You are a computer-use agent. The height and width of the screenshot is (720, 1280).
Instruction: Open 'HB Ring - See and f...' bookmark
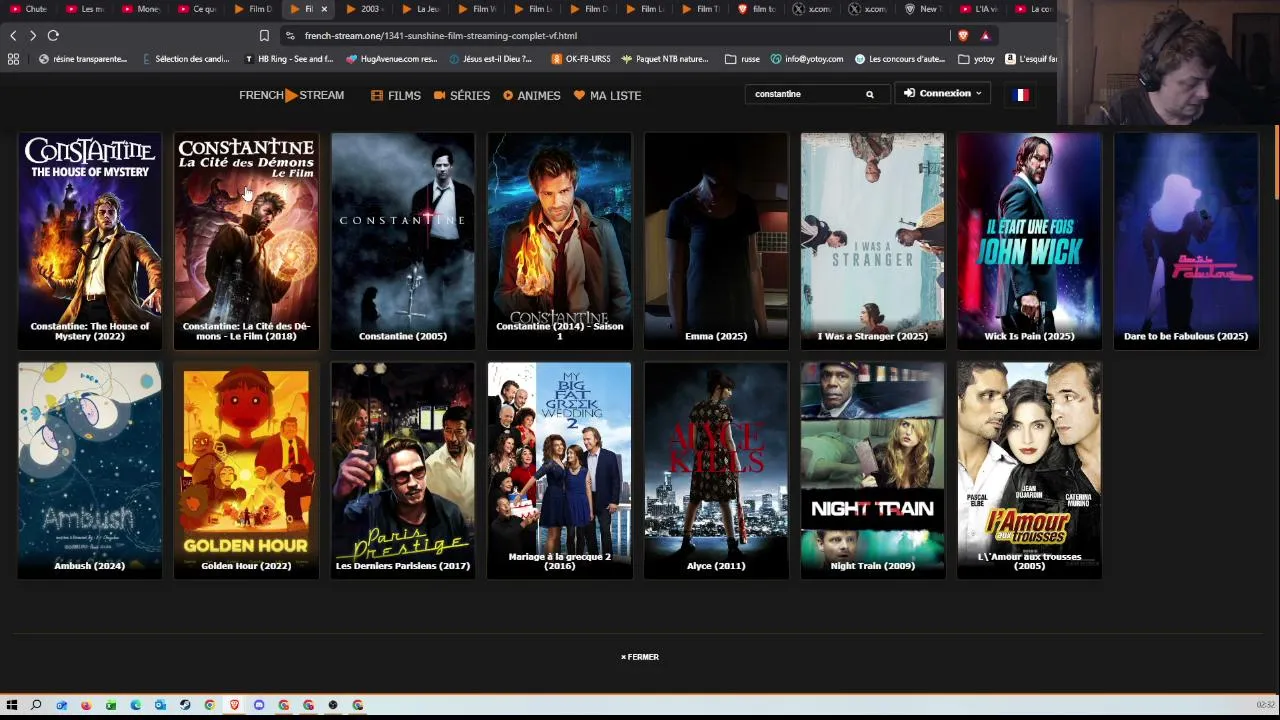(x=289, y=59)
